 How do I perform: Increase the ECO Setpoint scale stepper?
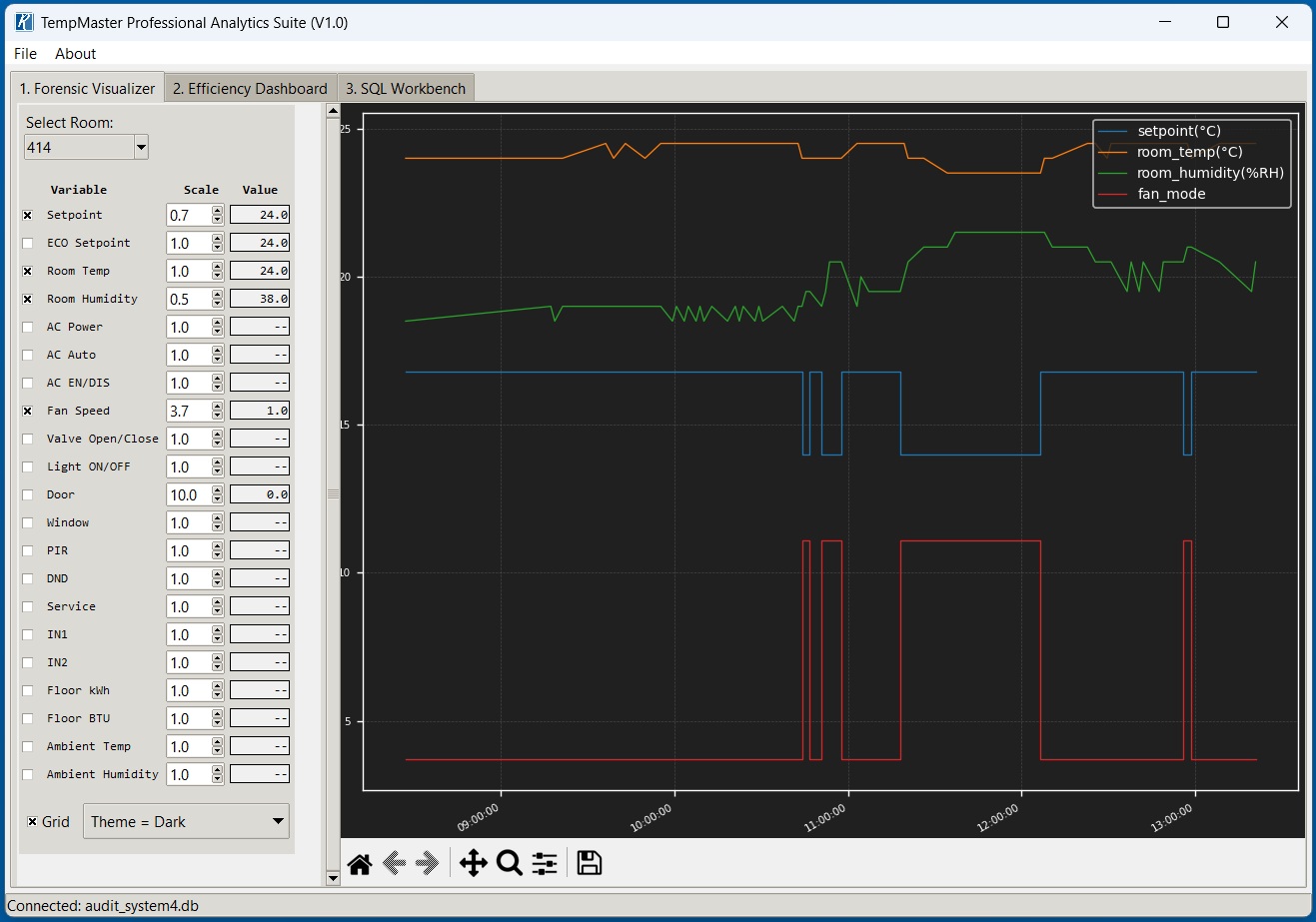218,238
